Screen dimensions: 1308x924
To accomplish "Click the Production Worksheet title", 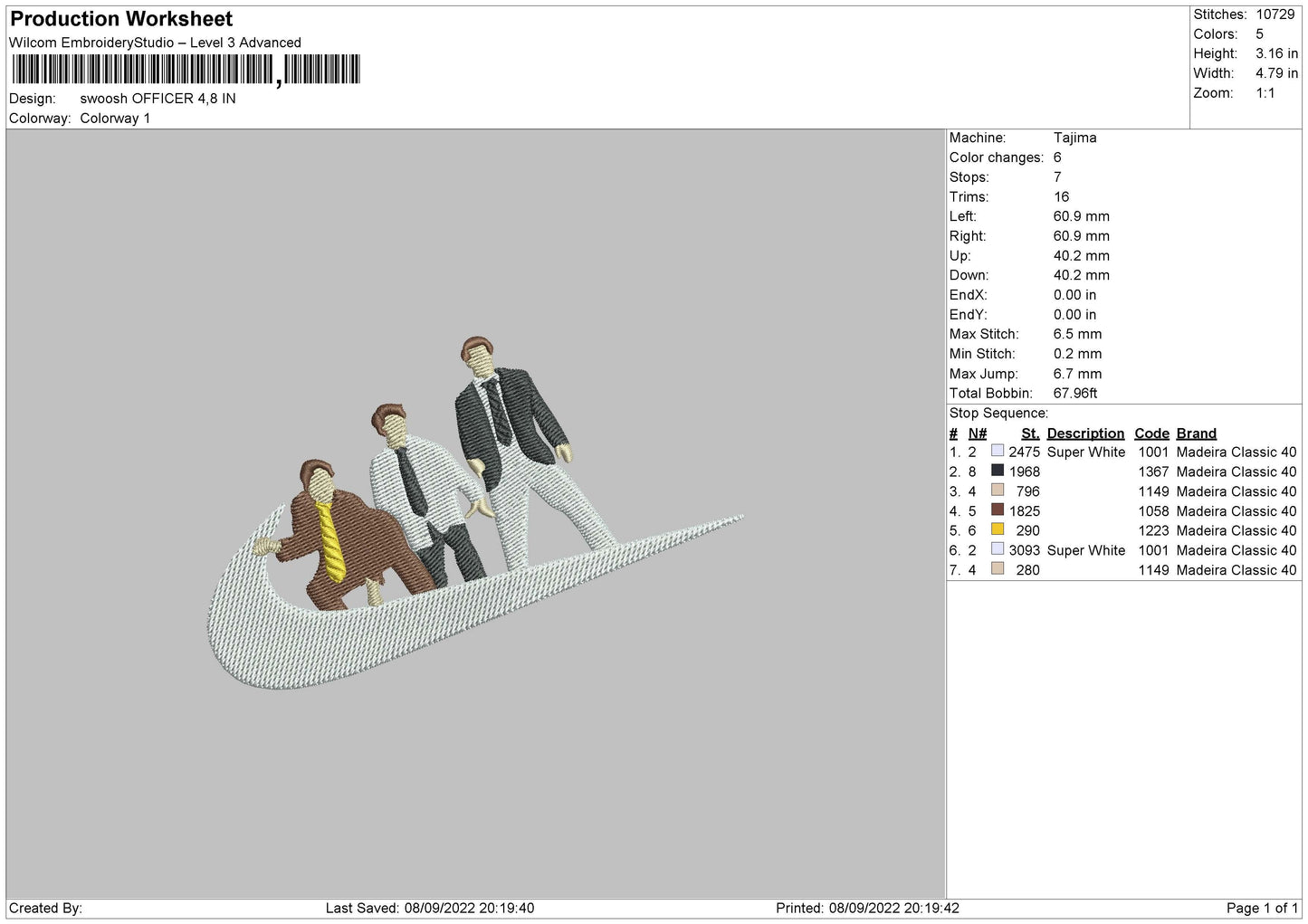I will tap(121, 19).
